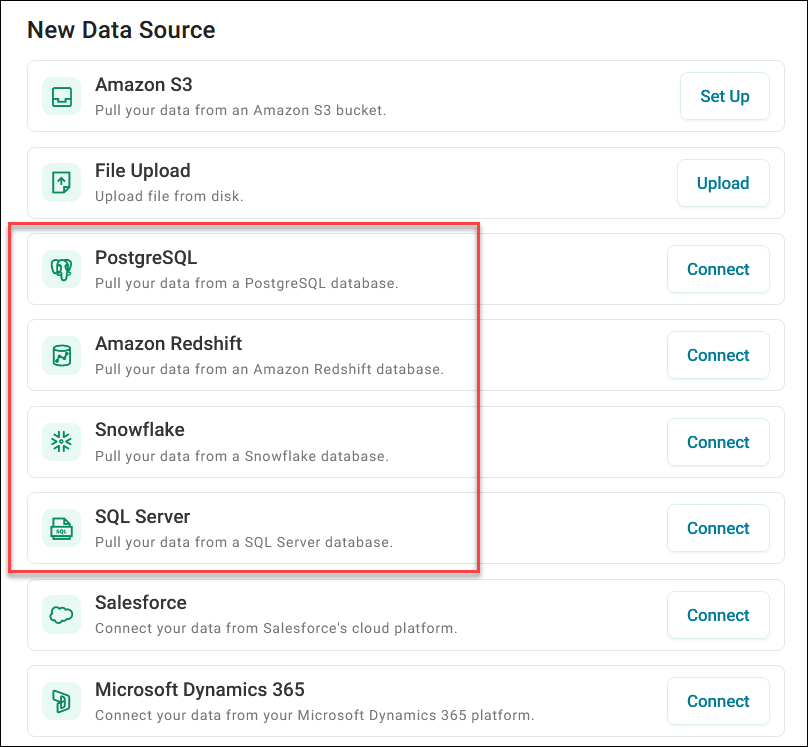Click 'Pull your data from an Amazon S3 bucket.'
This screenshot has width=808, height=747.
pos(241,110)
